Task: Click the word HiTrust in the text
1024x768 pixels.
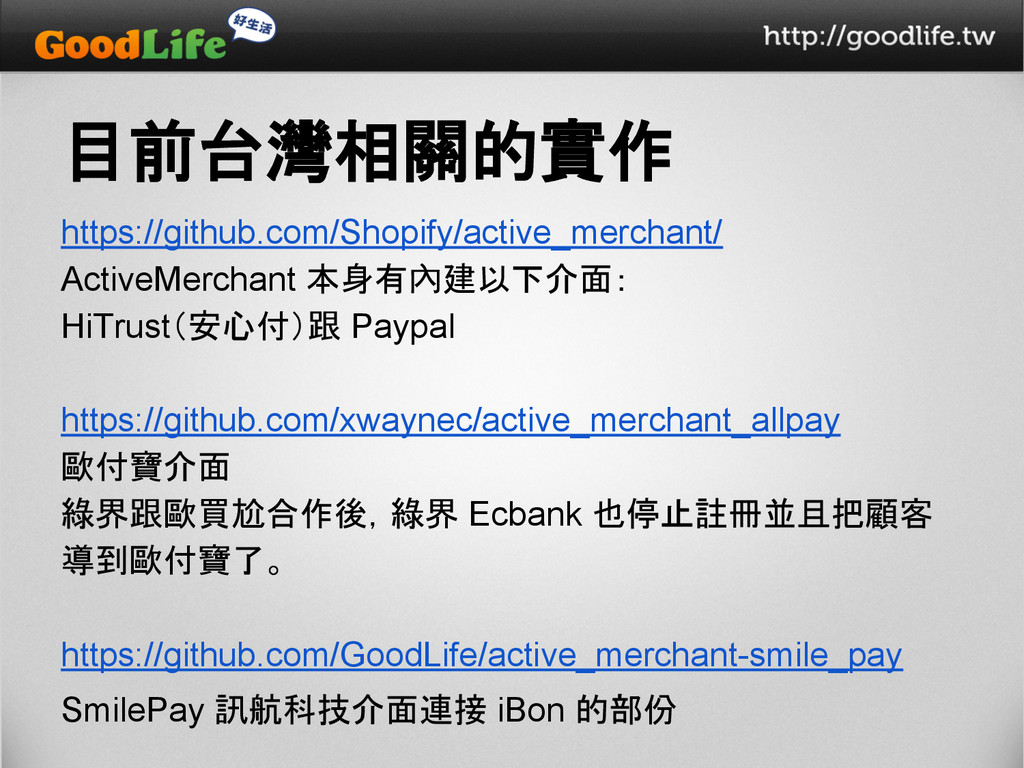Action: [115, 327]
